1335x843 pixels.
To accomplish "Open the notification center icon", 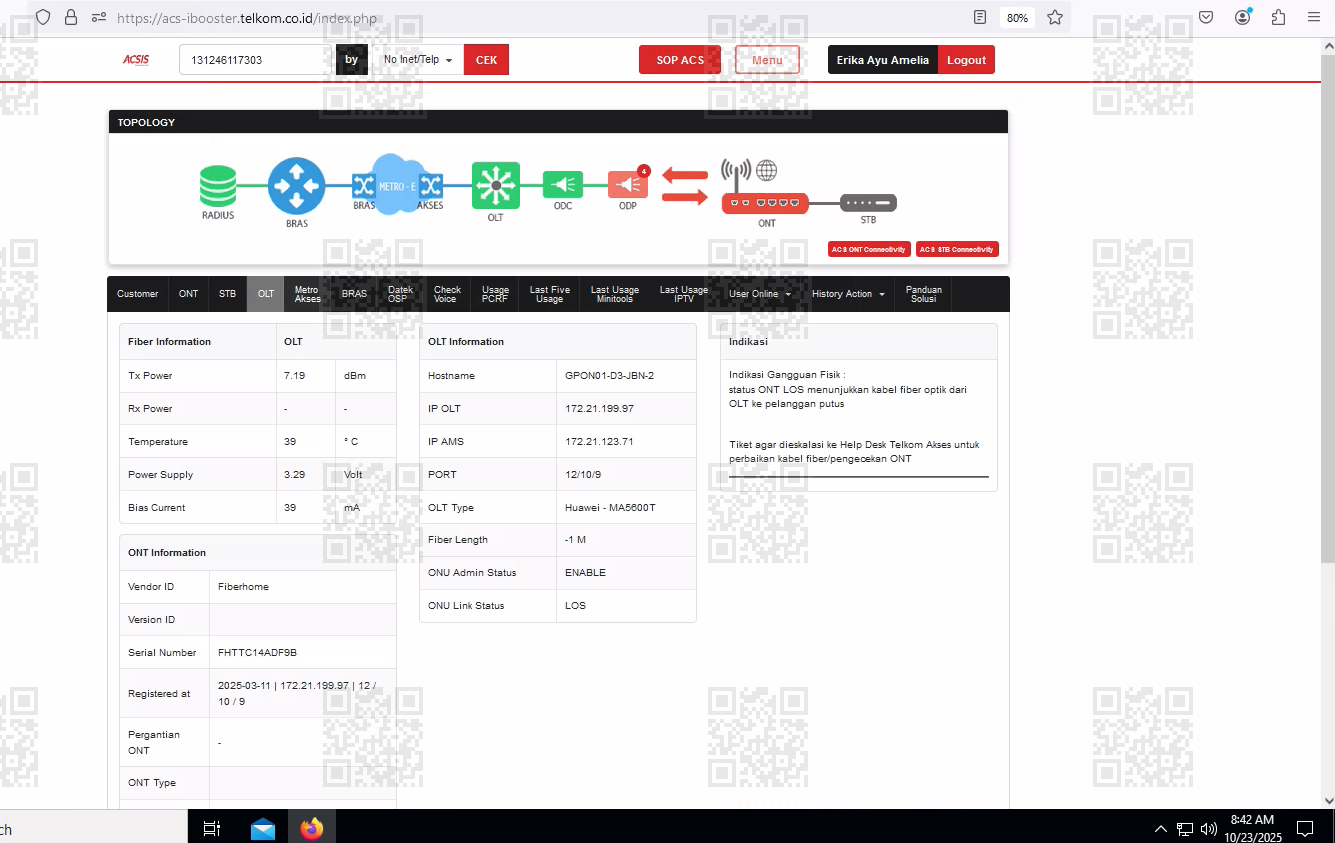I will pyautogui.click(x=1305, y=828).
